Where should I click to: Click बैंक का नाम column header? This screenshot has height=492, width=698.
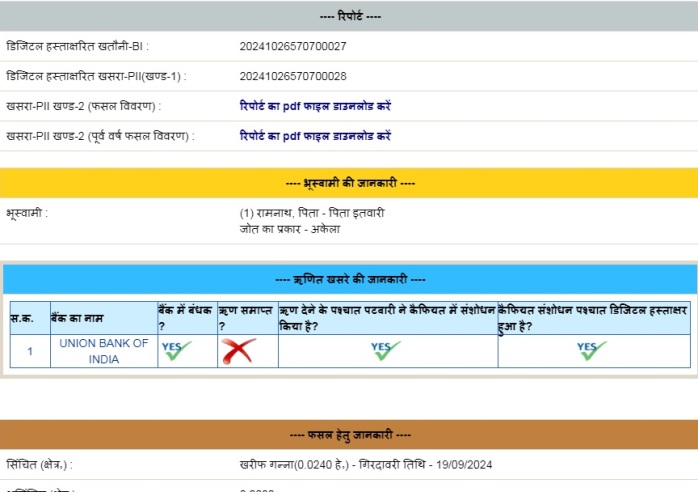coord(104,318)
